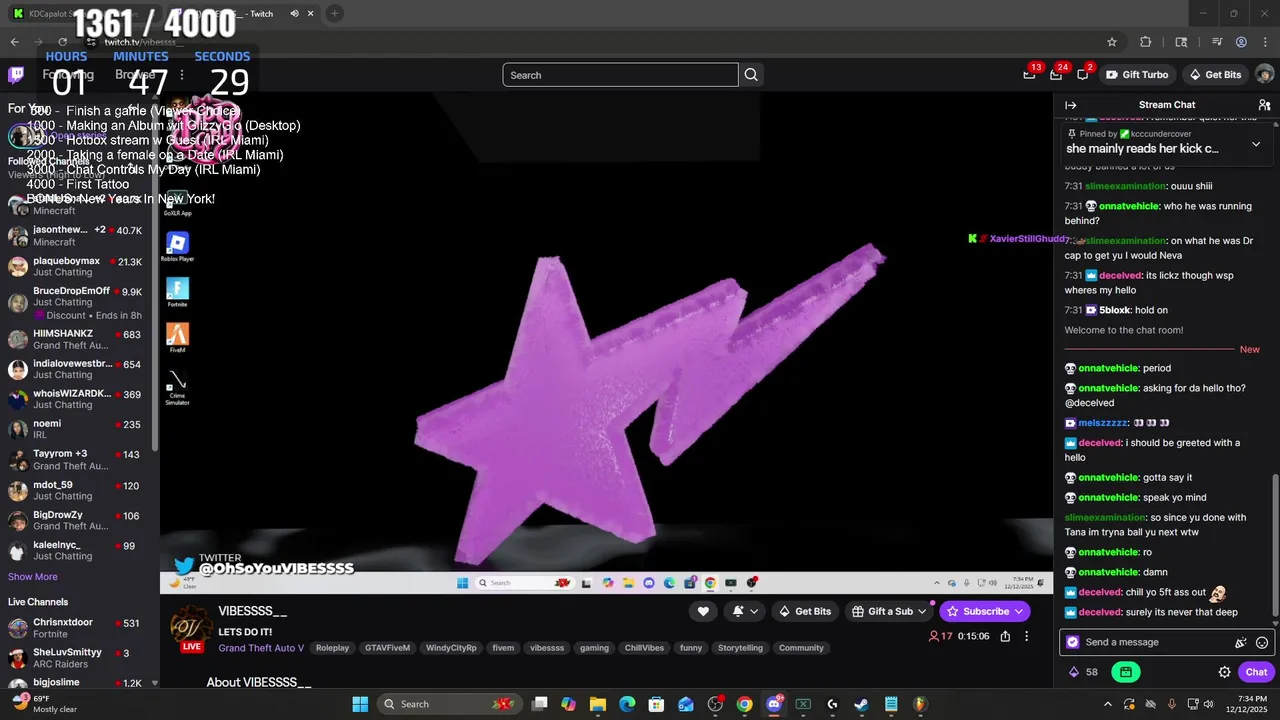
Task: Click the WindyCityRp tag
Action: pyautogui.click(x=451, y=648)
